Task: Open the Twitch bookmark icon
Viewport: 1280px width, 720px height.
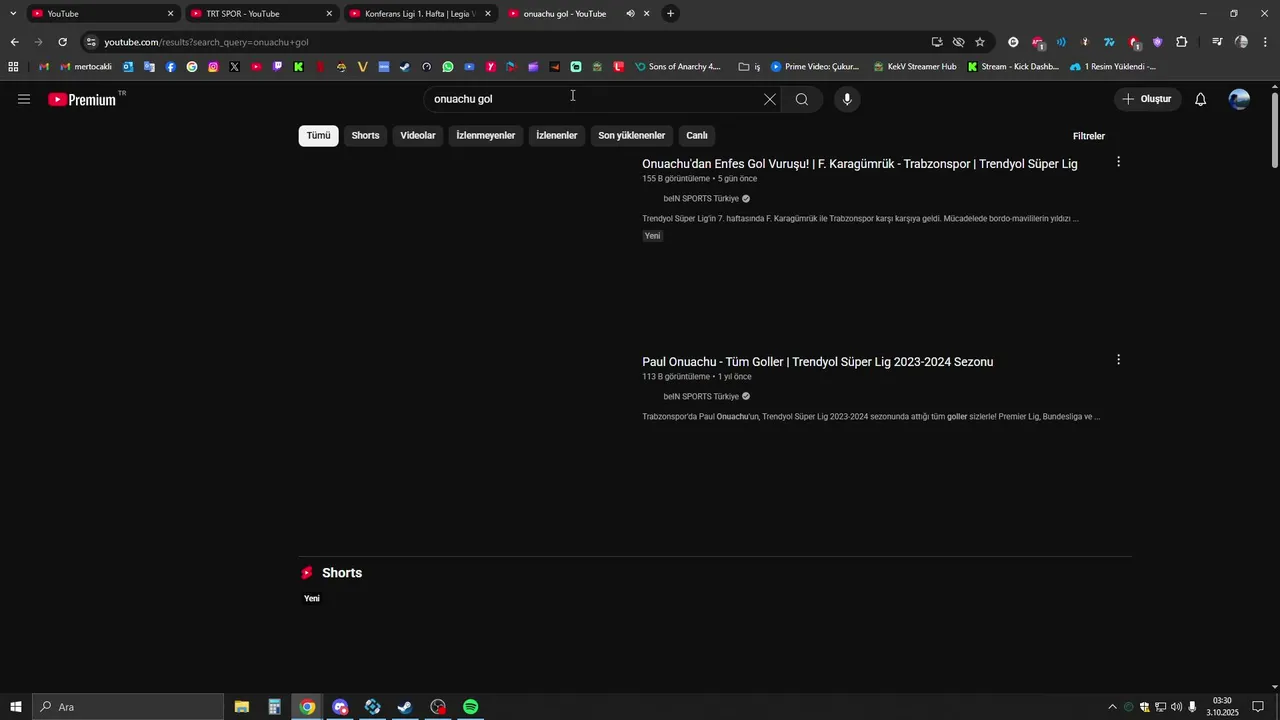Action: pos(277,67)
